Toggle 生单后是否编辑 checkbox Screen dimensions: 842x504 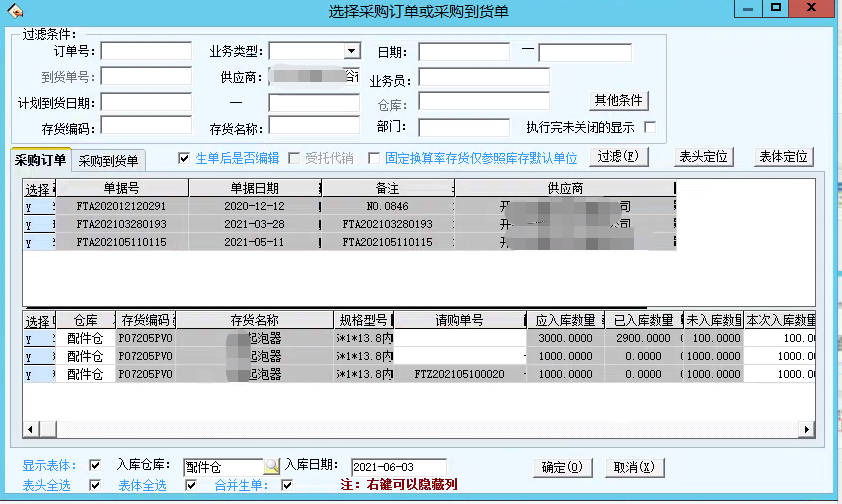coord(184,158)
